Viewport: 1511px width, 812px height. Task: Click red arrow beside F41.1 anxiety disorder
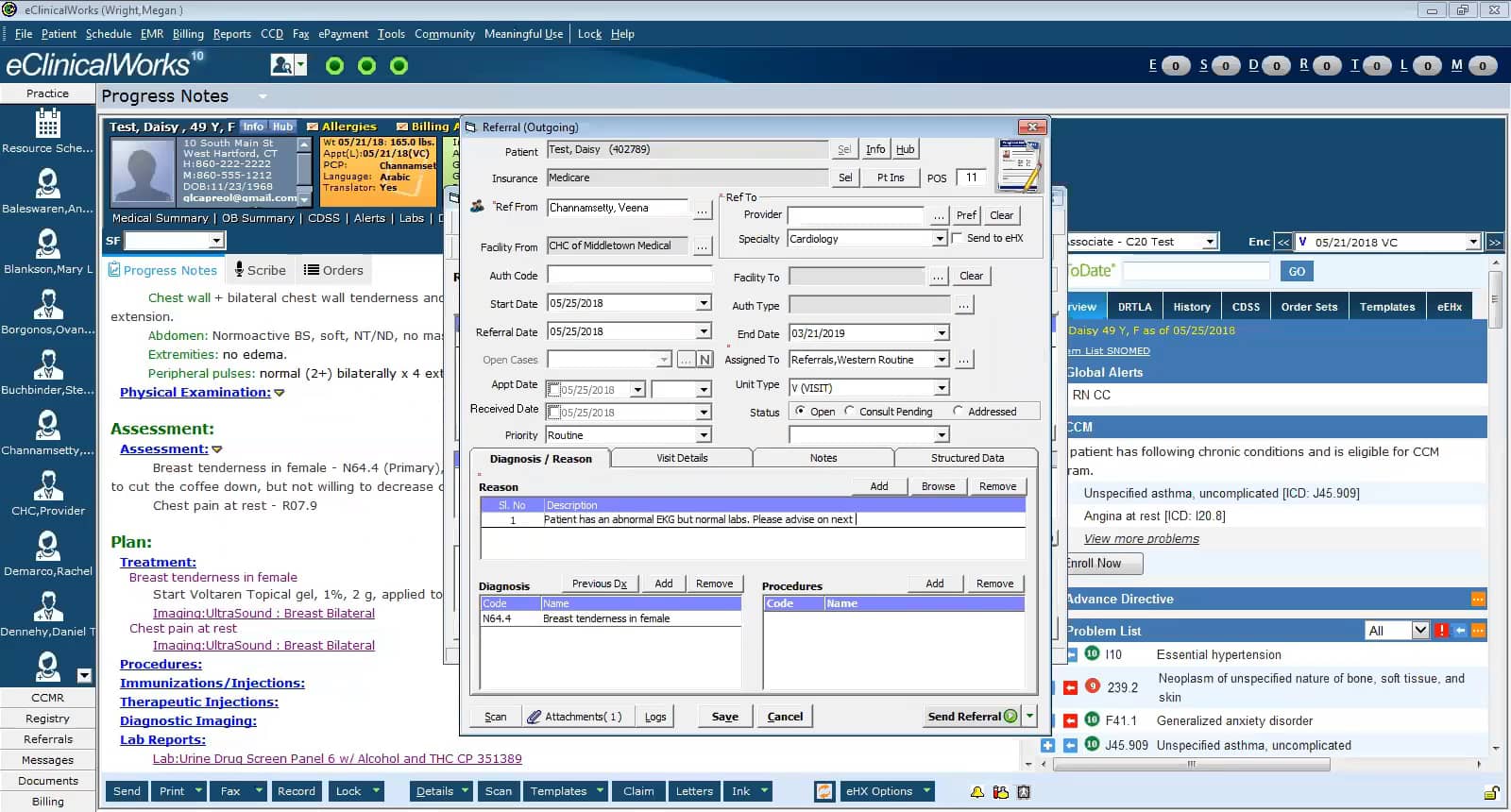click(1070, 720)
